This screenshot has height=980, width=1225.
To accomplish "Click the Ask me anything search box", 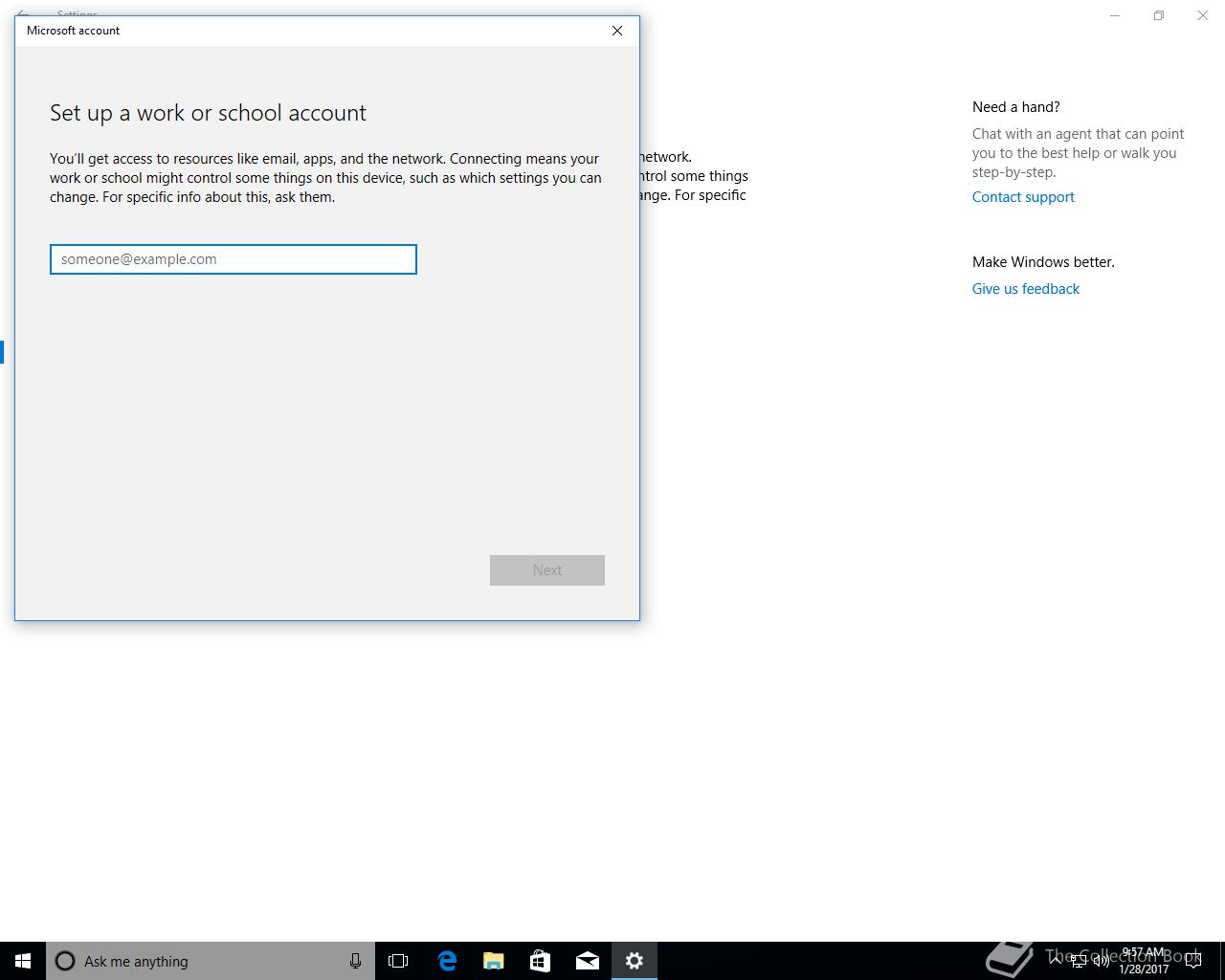I will pyautogui.click(x=211, y=961).
